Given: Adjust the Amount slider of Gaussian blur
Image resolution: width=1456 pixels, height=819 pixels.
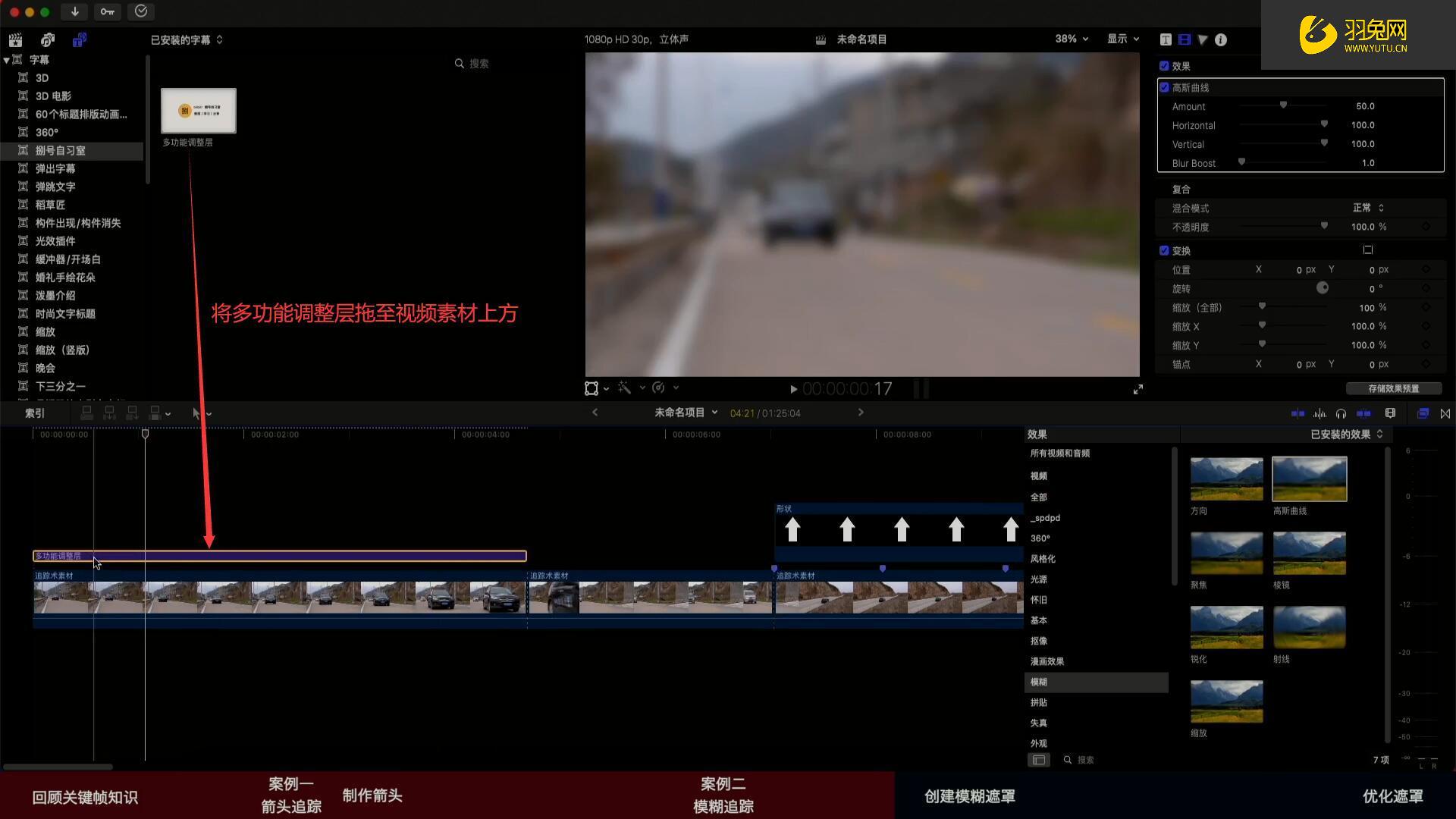Looking at the screenshot, I should [x=1283, y=106].
